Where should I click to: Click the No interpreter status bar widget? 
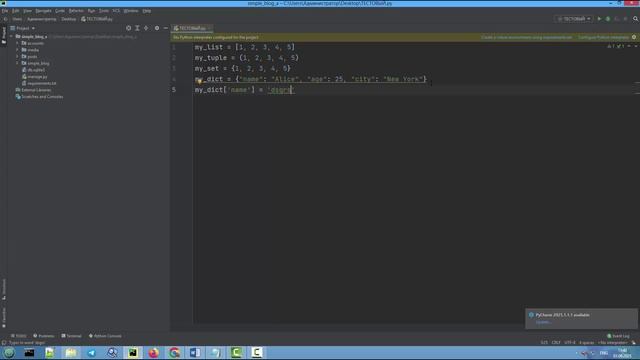click(x=613, y=342)
